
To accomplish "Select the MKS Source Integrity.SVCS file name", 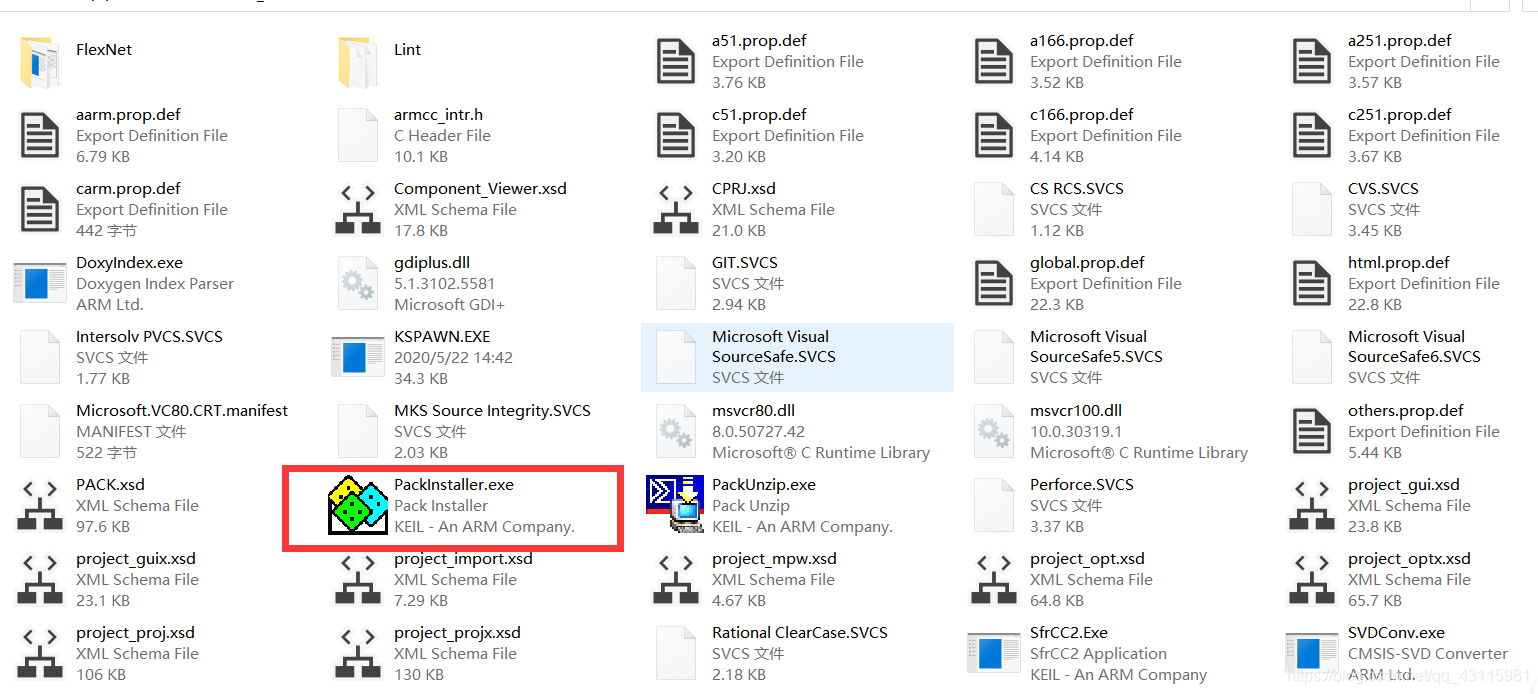I will click(x=492, y=411).
